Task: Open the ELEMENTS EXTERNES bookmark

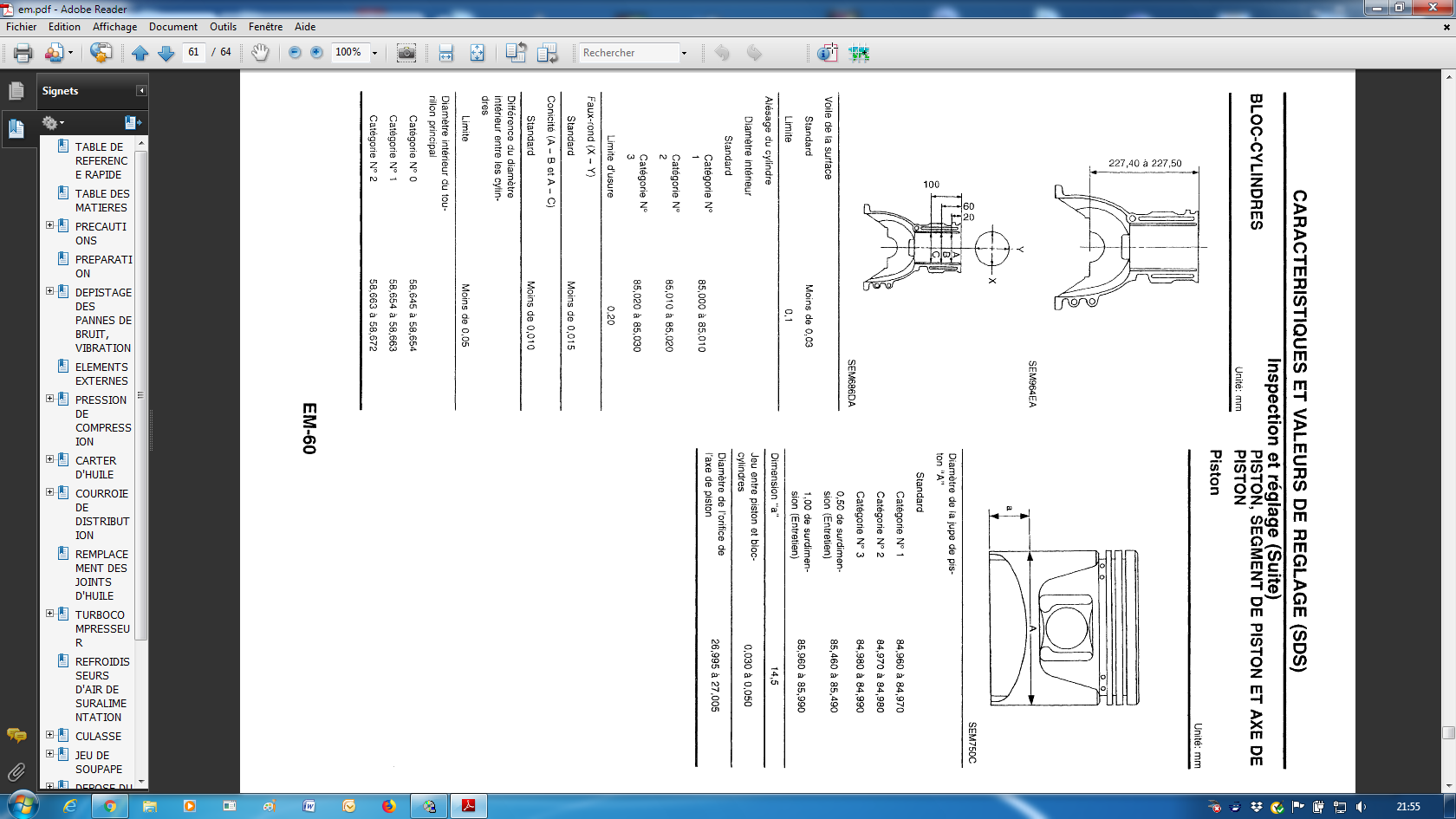Action: pyautogui.click(x=101, y=374)
